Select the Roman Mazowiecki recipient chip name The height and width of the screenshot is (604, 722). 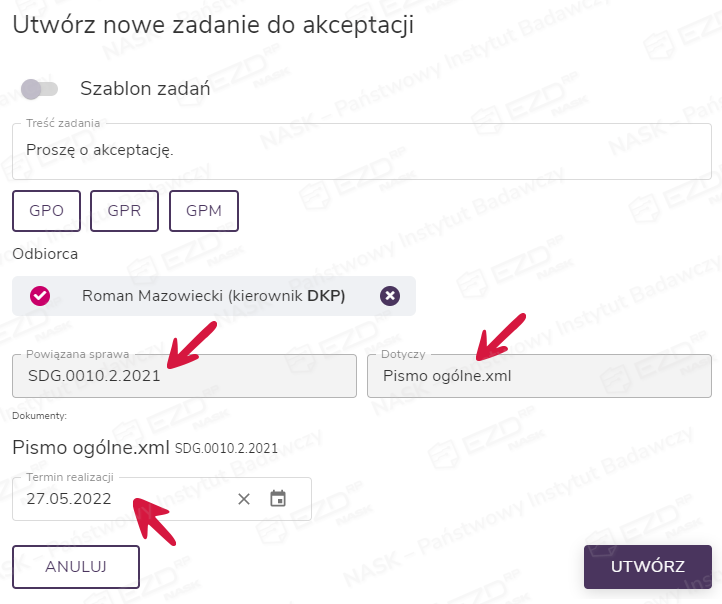click(x=213, y=296)
